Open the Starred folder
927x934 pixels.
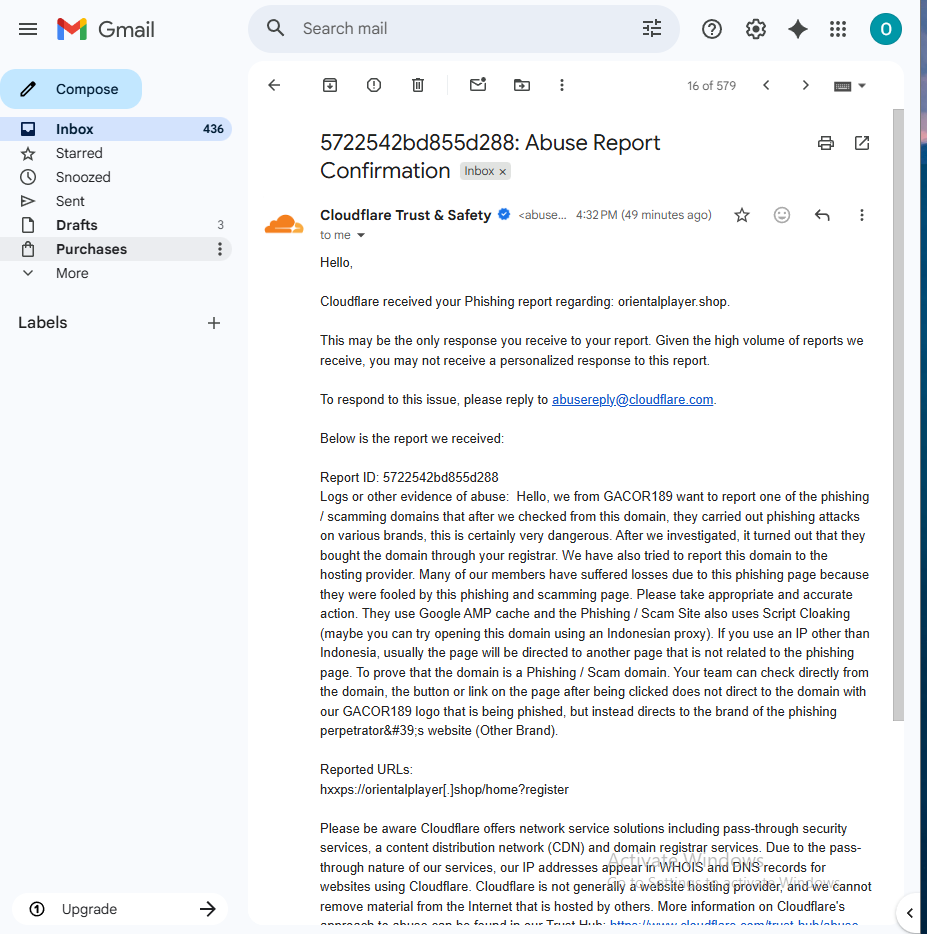coord(116,153)
